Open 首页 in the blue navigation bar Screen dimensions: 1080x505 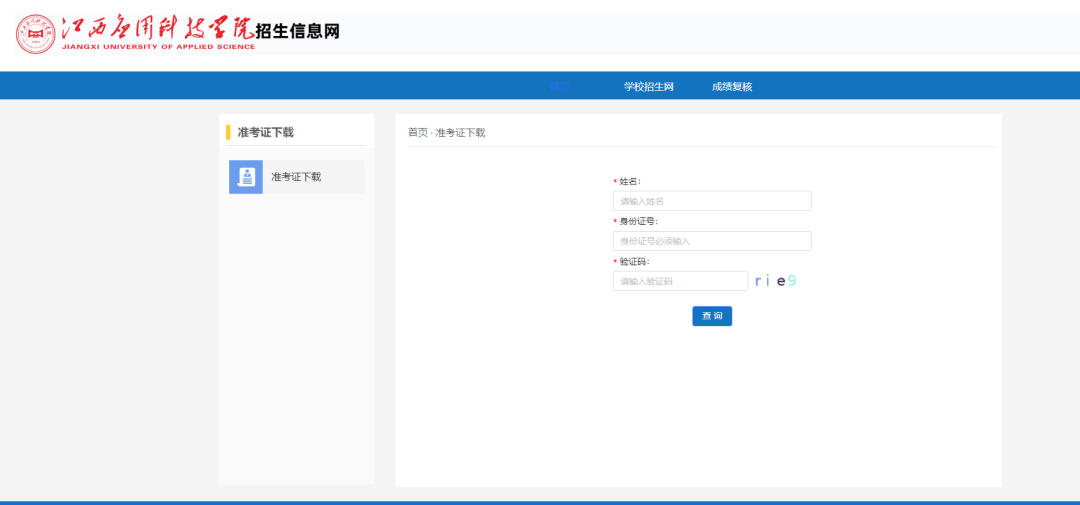559,86
